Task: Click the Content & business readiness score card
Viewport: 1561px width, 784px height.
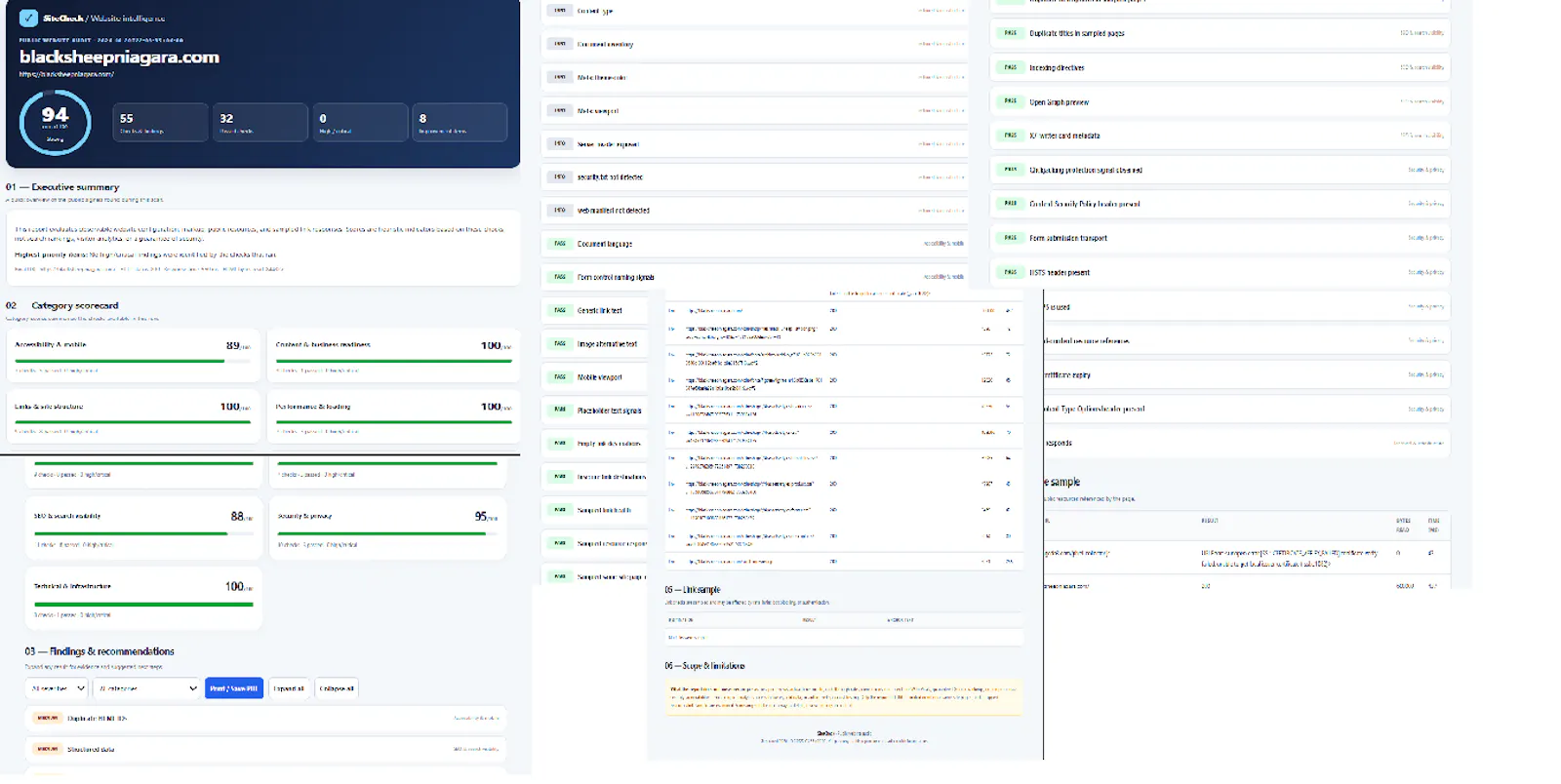Action: pyautogui.click(x=394, y=356)
